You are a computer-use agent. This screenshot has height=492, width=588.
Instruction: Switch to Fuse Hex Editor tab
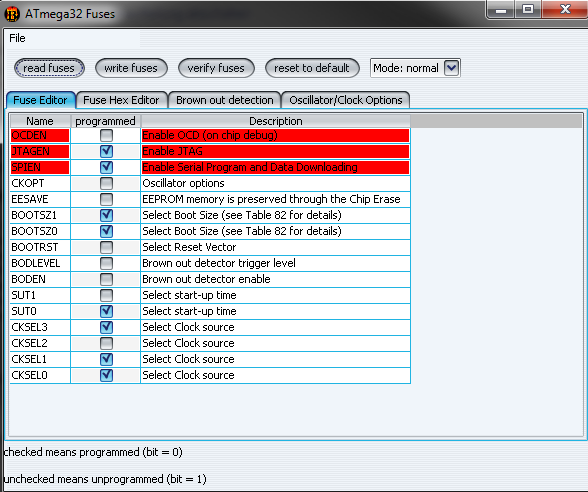pyautogui.click(x=121, y=100)
